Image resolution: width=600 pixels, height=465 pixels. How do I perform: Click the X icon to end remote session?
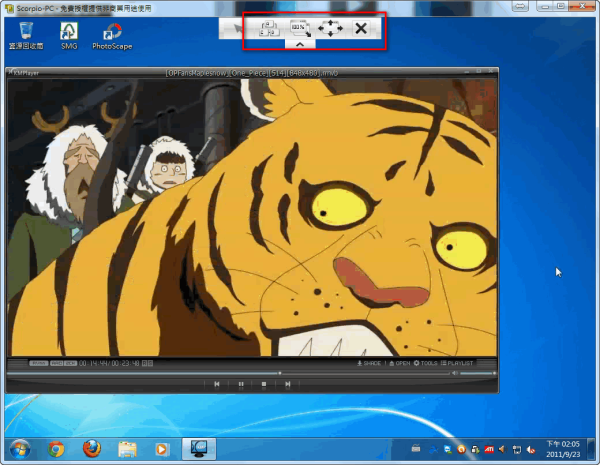[361, 29]
